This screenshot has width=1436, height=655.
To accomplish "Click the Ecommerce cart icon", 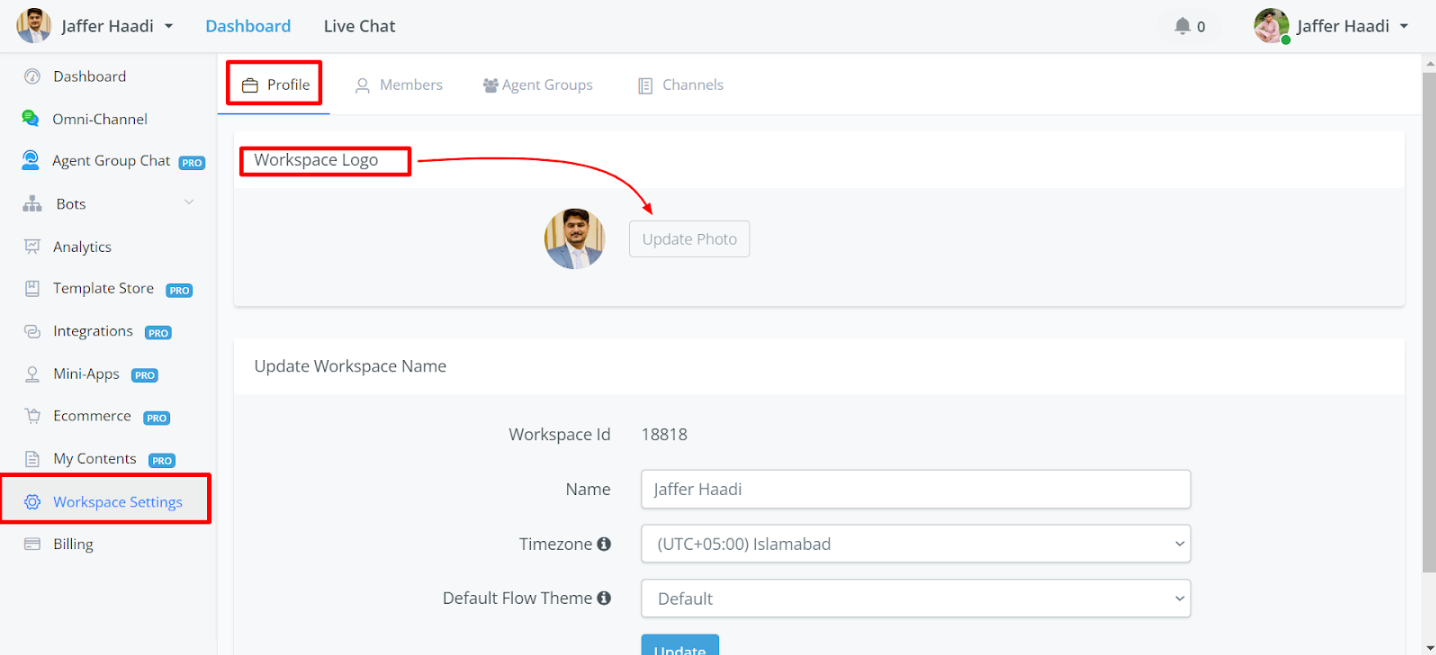I will (32, 416).
